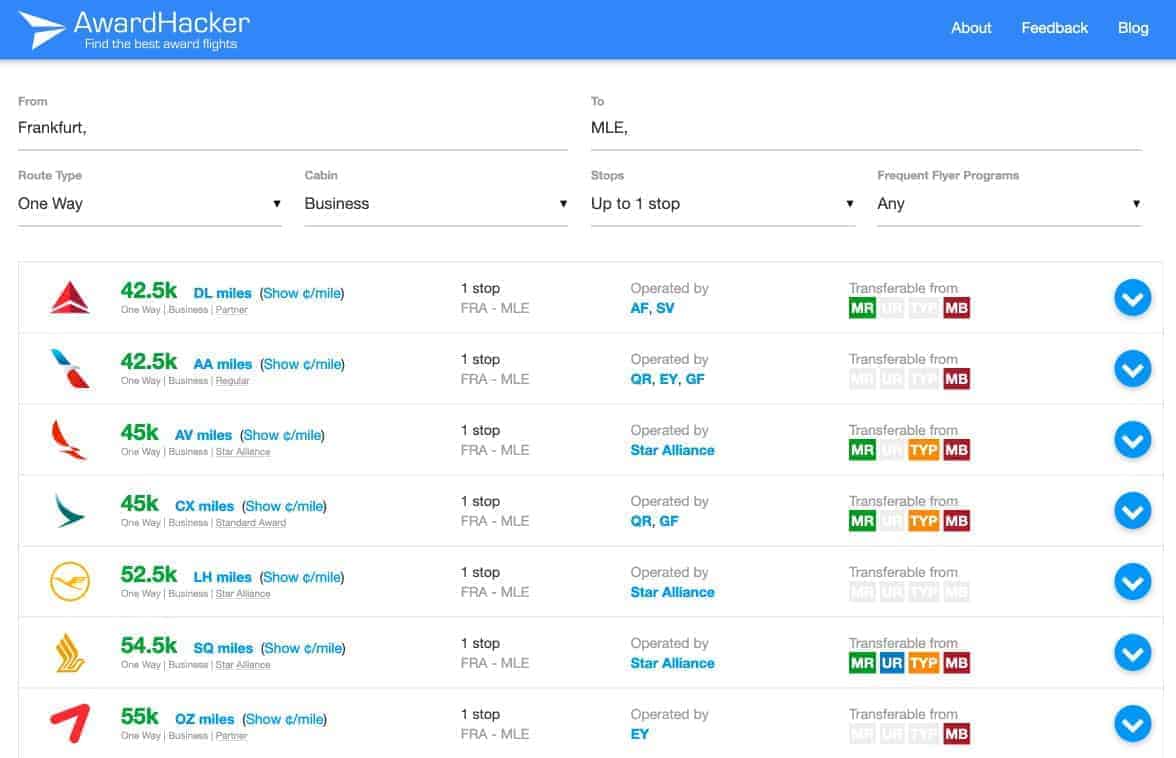The width and height of the screenshot is (1176, 758).
Task: Open the Stops dropdown
Action: point(722,204)
